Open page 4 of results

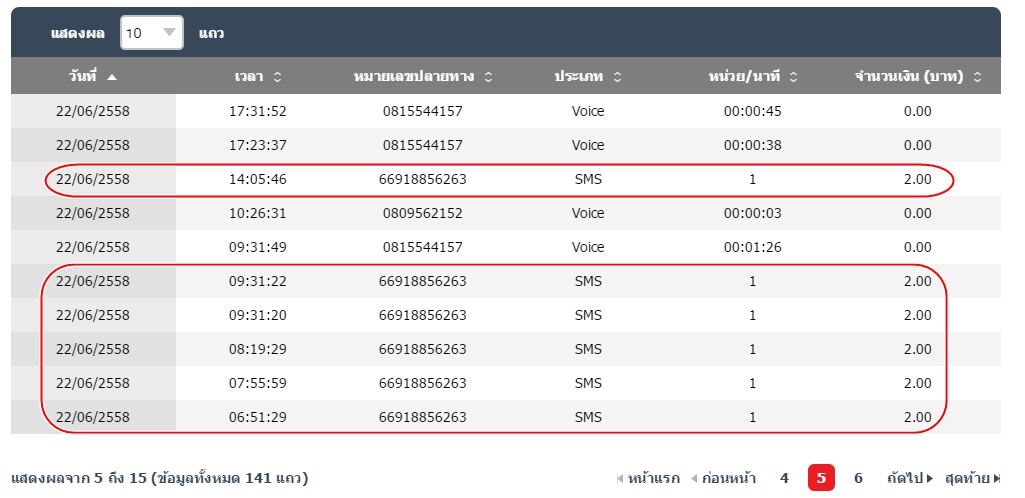tap(784, 478)
